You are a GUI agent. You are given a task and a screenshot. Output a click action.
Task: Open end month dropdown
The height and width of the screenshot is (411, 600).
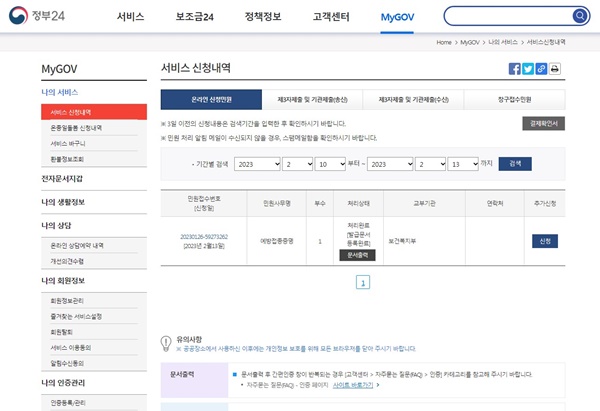pyautogui.click(x=430, y=164)
